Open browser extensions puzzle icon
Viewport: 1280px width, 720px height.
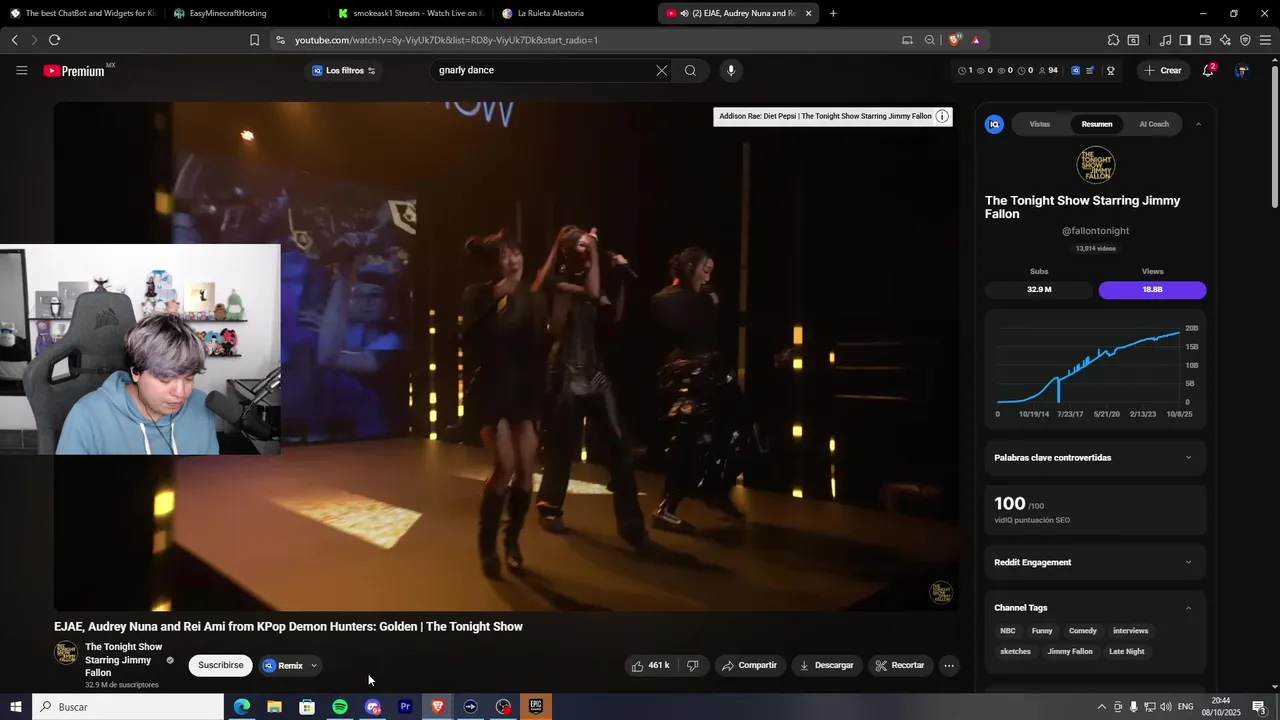point(1113,40)
